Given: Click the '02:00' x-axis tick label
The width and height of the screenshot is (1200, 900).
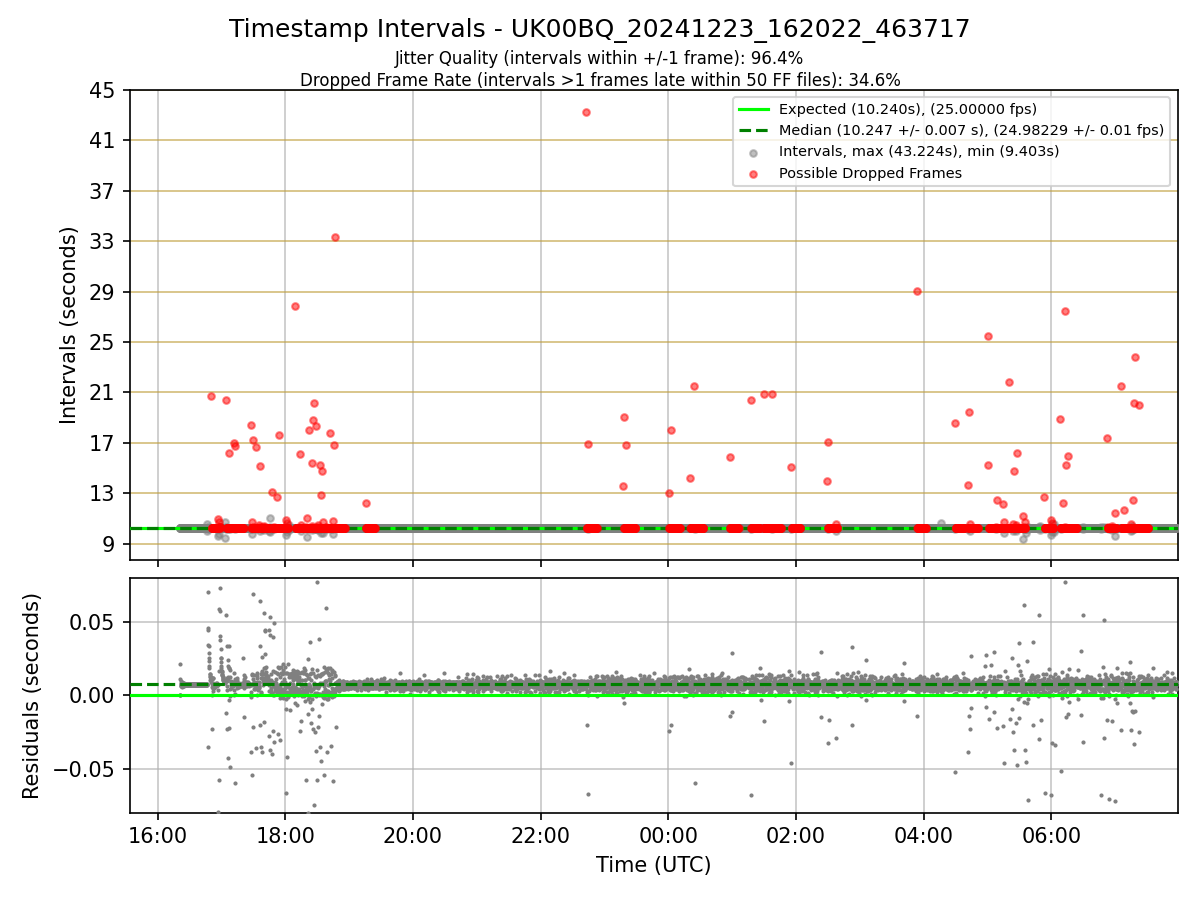Looking at the screenshot, I should tap(796, 835).
